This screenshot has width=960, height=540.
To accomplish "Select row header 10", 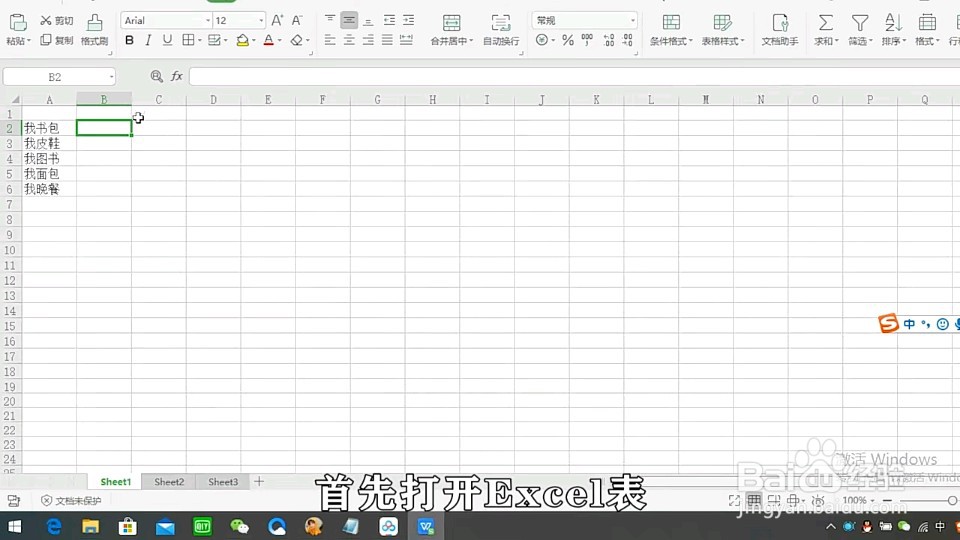I will pyautogui.click(x=10, y=250).
